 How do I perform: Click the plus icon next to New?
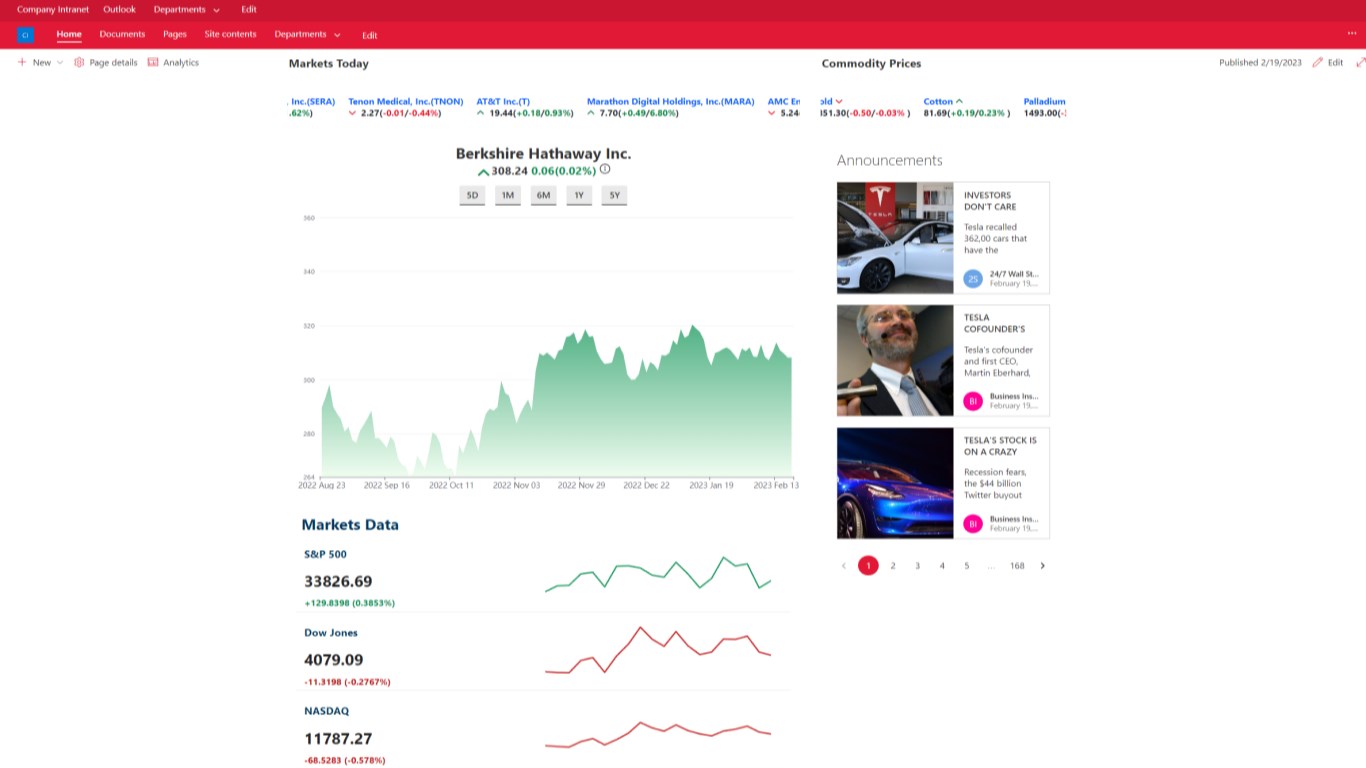point(22,62)
